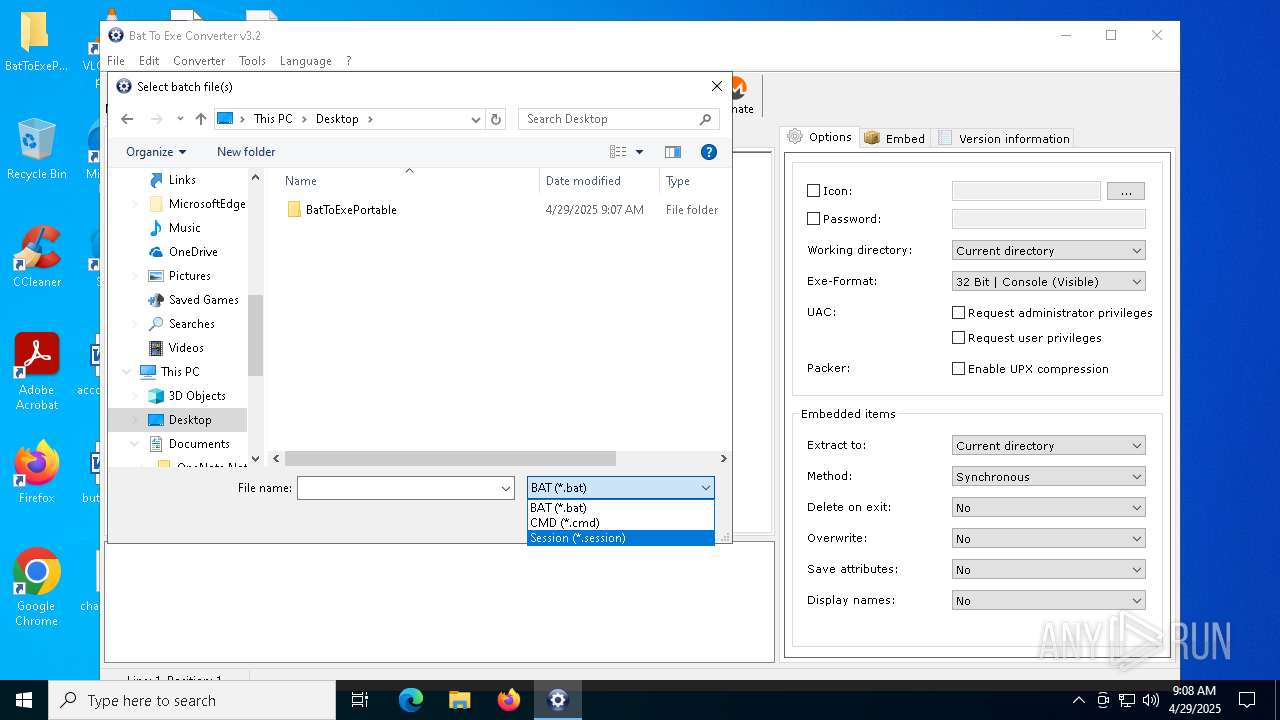Open the Converter menu

coord(199,61)
